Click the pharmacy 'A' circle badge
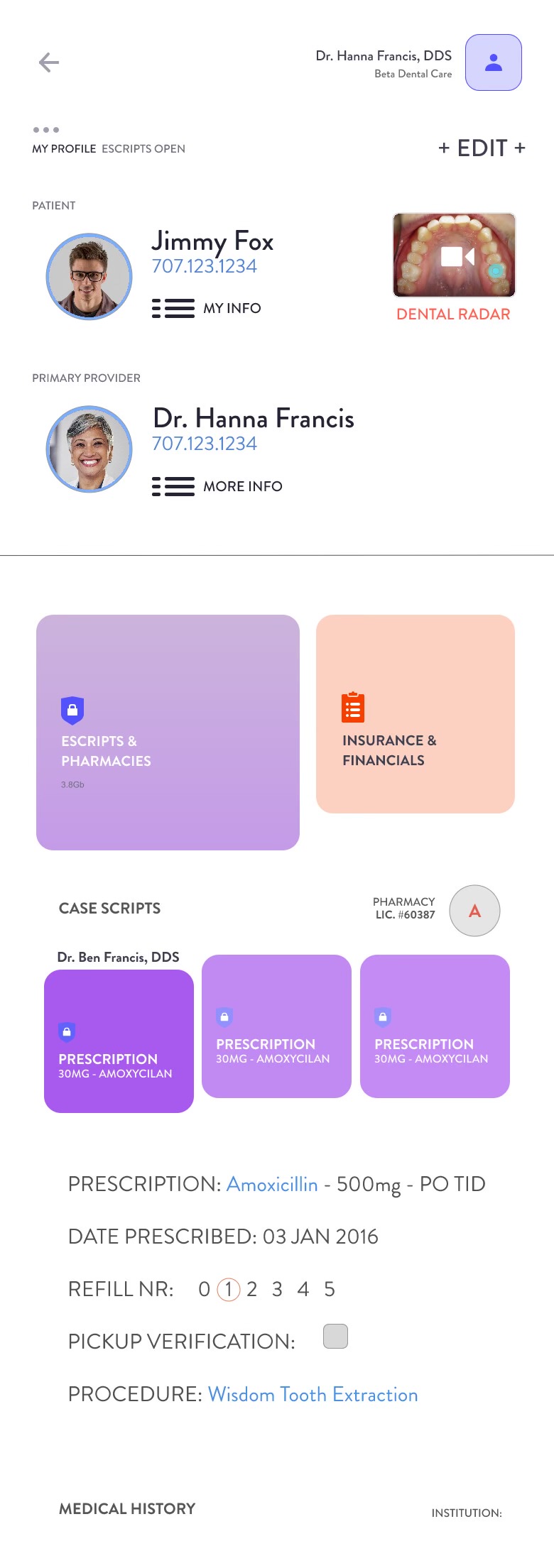Screen dimensions: 554x1568 [x=474, y=911]
